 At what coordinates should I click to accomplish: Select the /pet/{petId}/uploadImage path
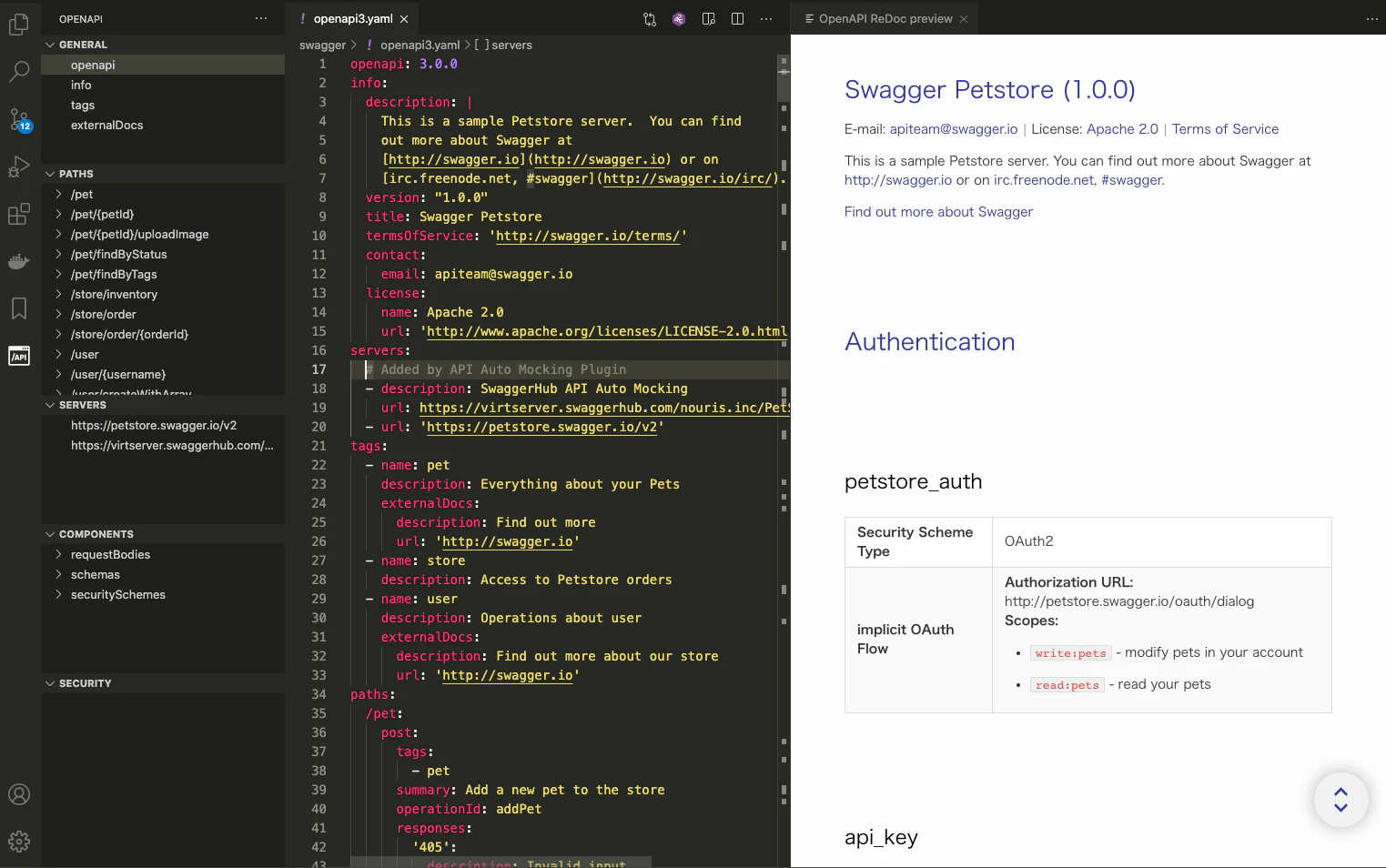coord(163,234)
